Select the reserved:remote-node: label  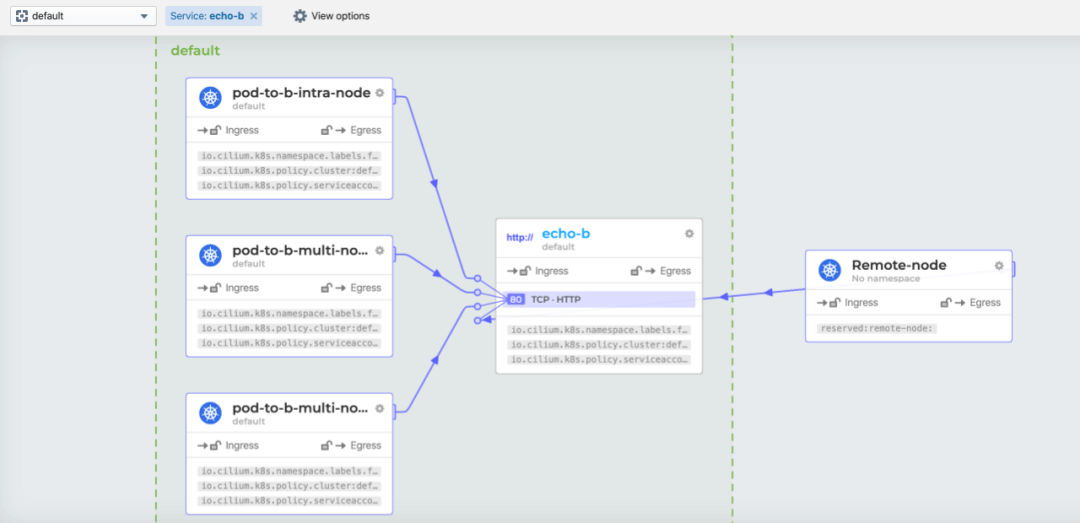click(x=878, y=329)
